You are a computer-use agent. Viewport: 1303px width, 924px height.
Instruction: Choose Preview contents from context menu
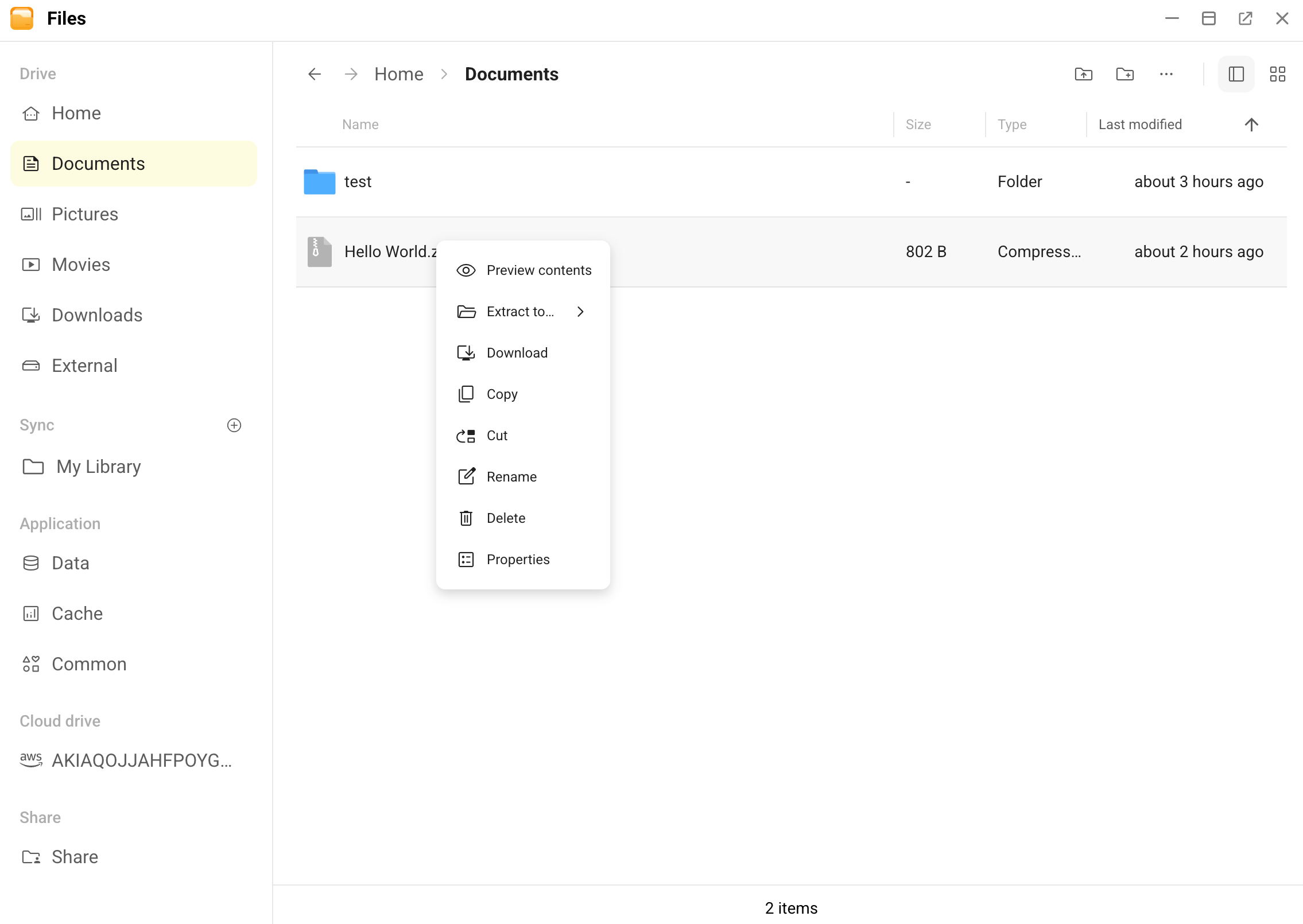pyautogui.click(x=523, y=270)
